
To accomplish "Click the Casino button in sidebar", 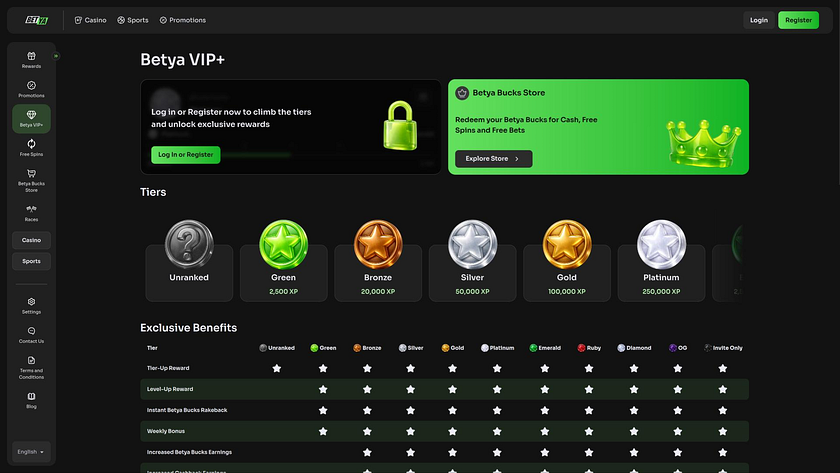I will pos(32,240).
